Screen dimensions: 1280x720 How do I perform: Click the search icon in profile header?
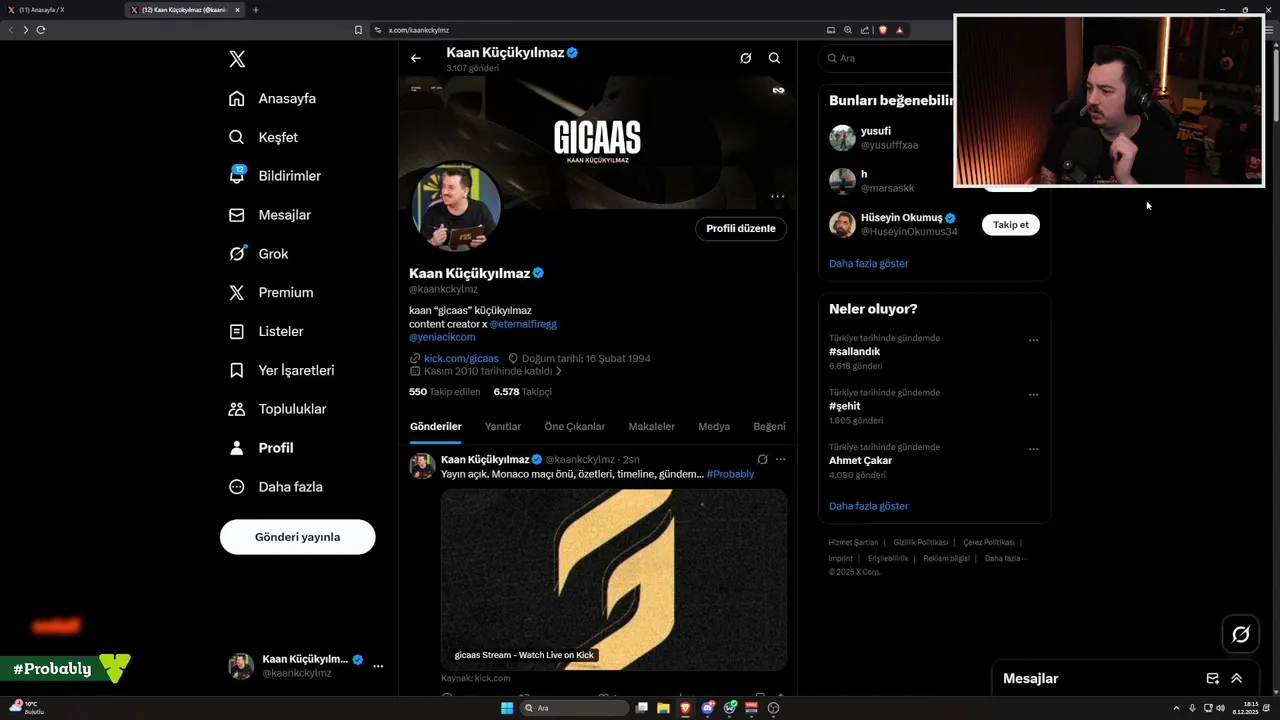point(774,58)
